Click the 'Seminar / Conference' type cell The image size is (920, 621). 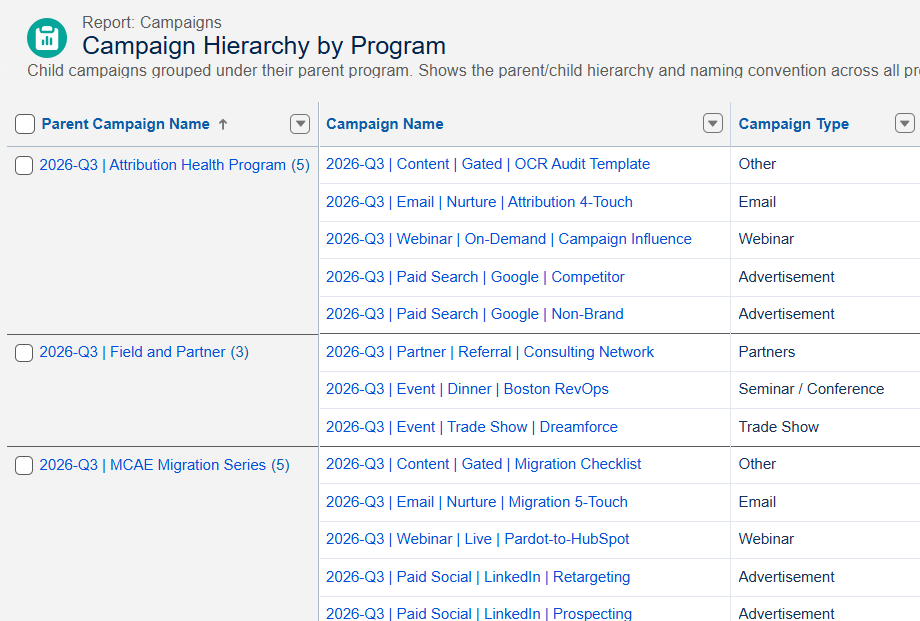(811, 389)
